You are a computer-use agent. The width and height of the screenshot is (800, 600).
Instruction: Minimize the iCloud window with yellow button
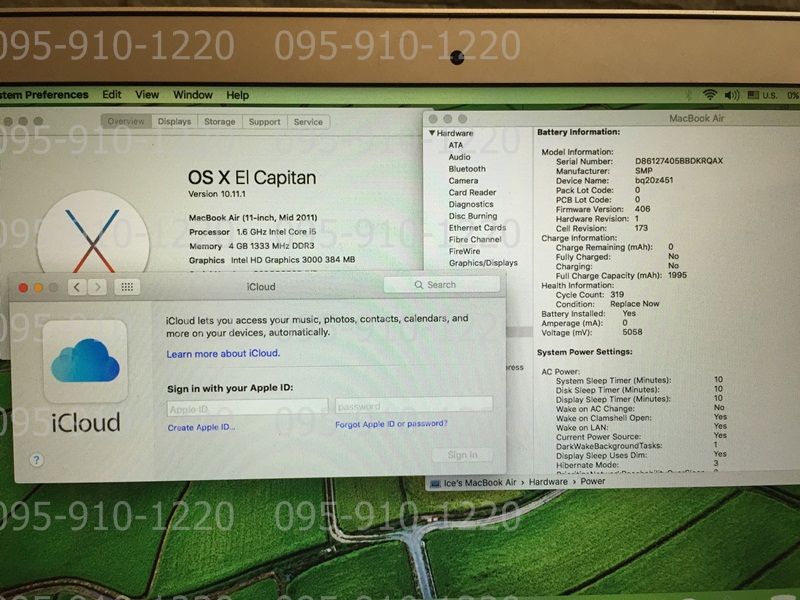tap(38, 288)
